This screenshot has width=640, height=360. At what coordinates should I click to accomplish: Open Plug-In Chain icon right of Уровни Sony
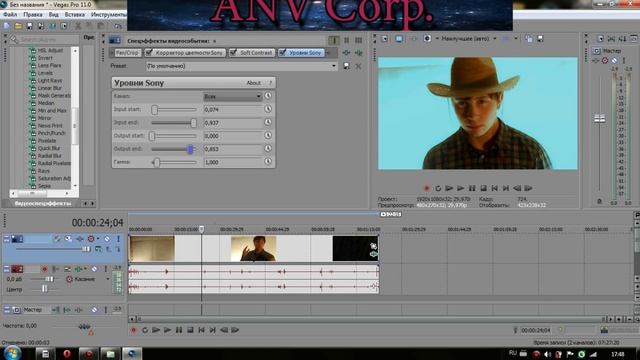[x=347, y=53]
